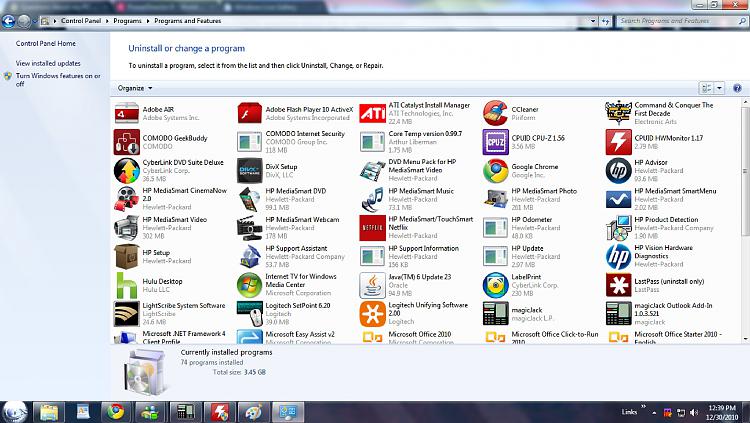
Task: Click the change view icon button
Action: [706, 88]
